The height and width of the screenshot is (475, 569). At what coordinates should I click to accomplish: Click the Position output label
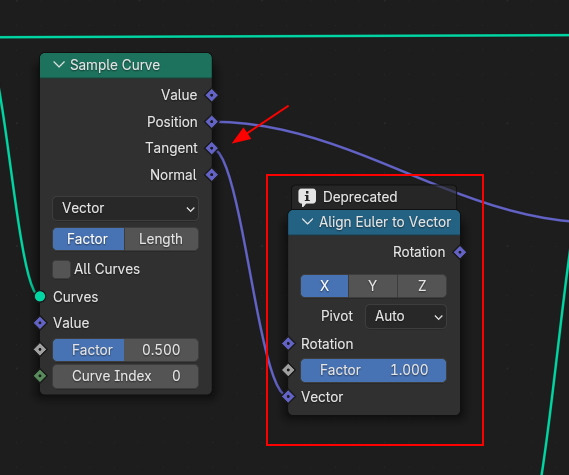pos(172,122)
